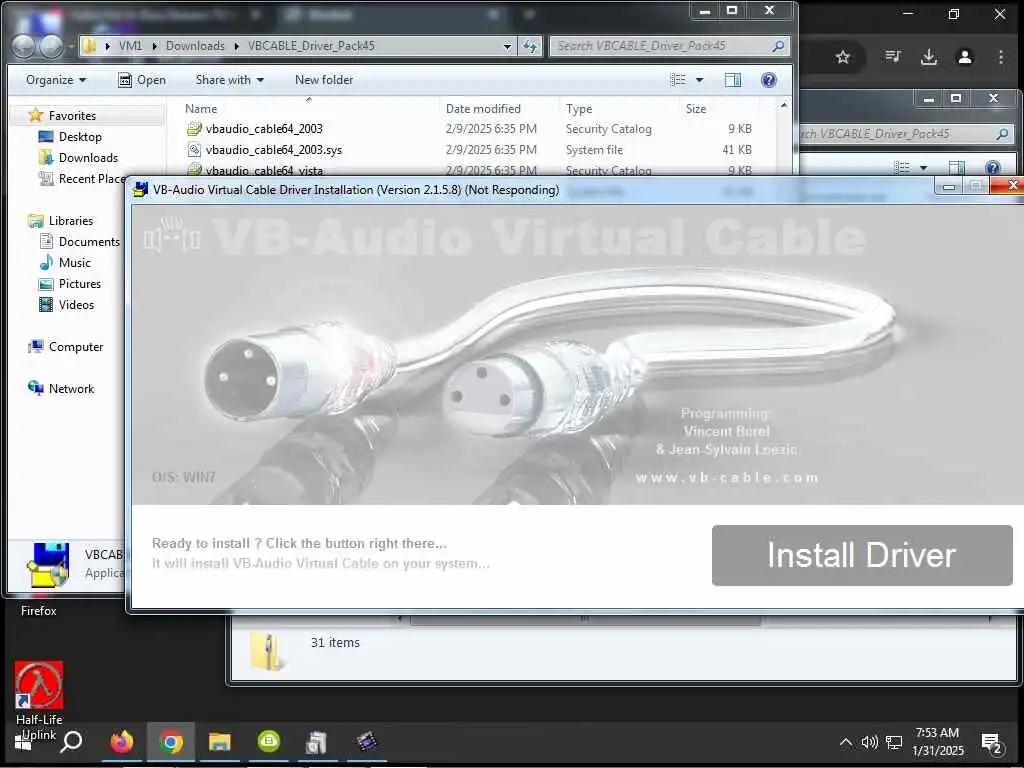Go back with Explorer back arrow
The height and width of the screenshot is (768, 1024).
pyautogui.click(x=24, y=46)
